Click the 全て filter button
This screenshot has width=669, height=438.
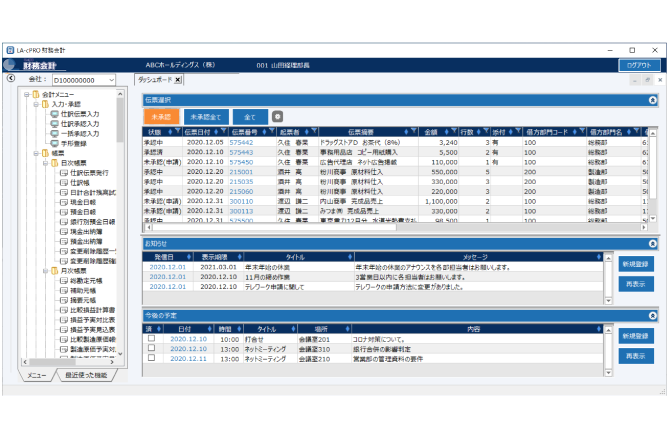pyautogui.click(x=250, y=117)
